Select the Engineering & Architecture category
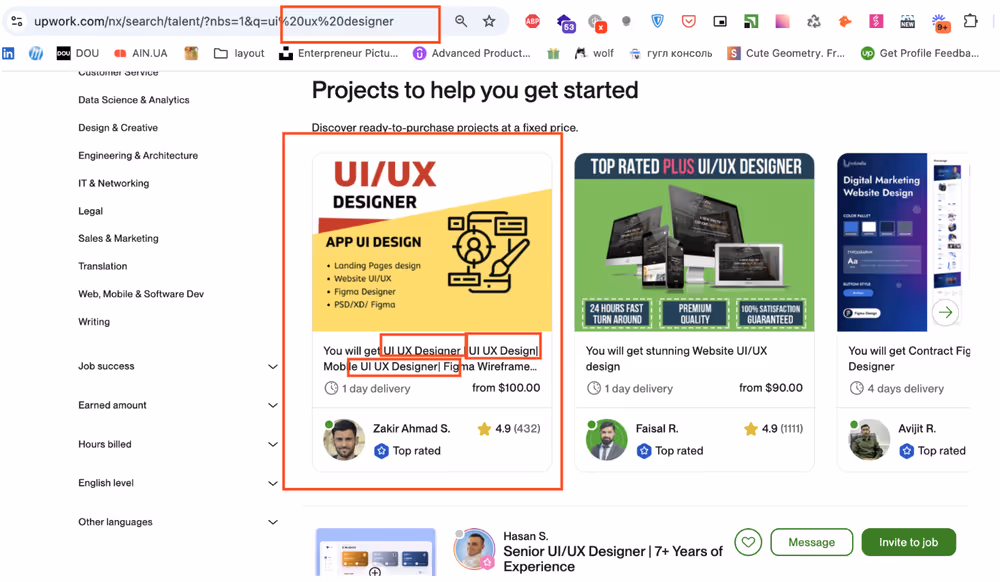This screenshot has height=582, width=1000. tap(138, 156)
